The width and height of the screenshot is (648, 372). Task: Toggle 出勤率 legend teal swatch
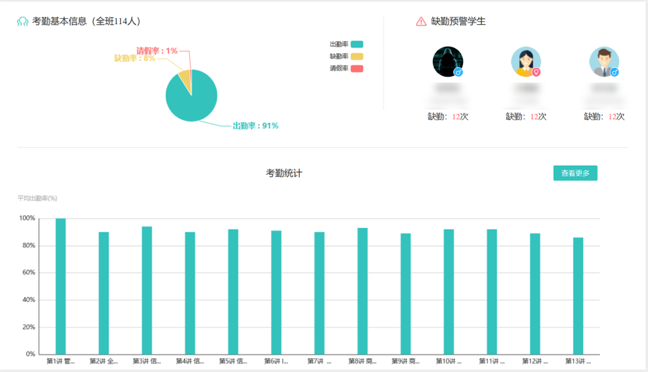click(357, 44)
